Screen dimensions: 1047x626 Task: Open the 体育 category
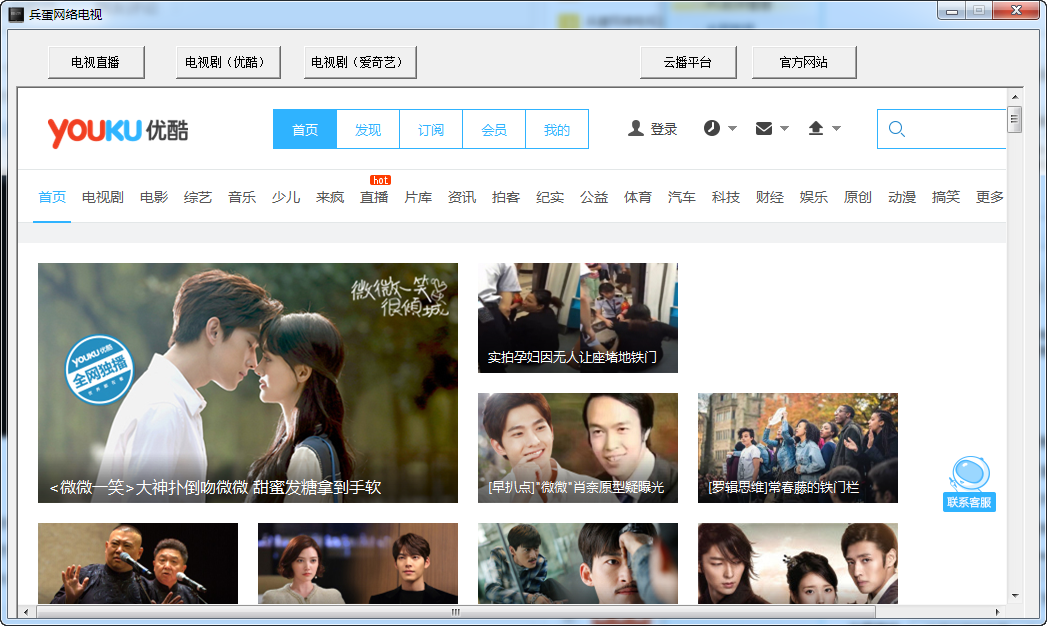click(x=638, y=197)
